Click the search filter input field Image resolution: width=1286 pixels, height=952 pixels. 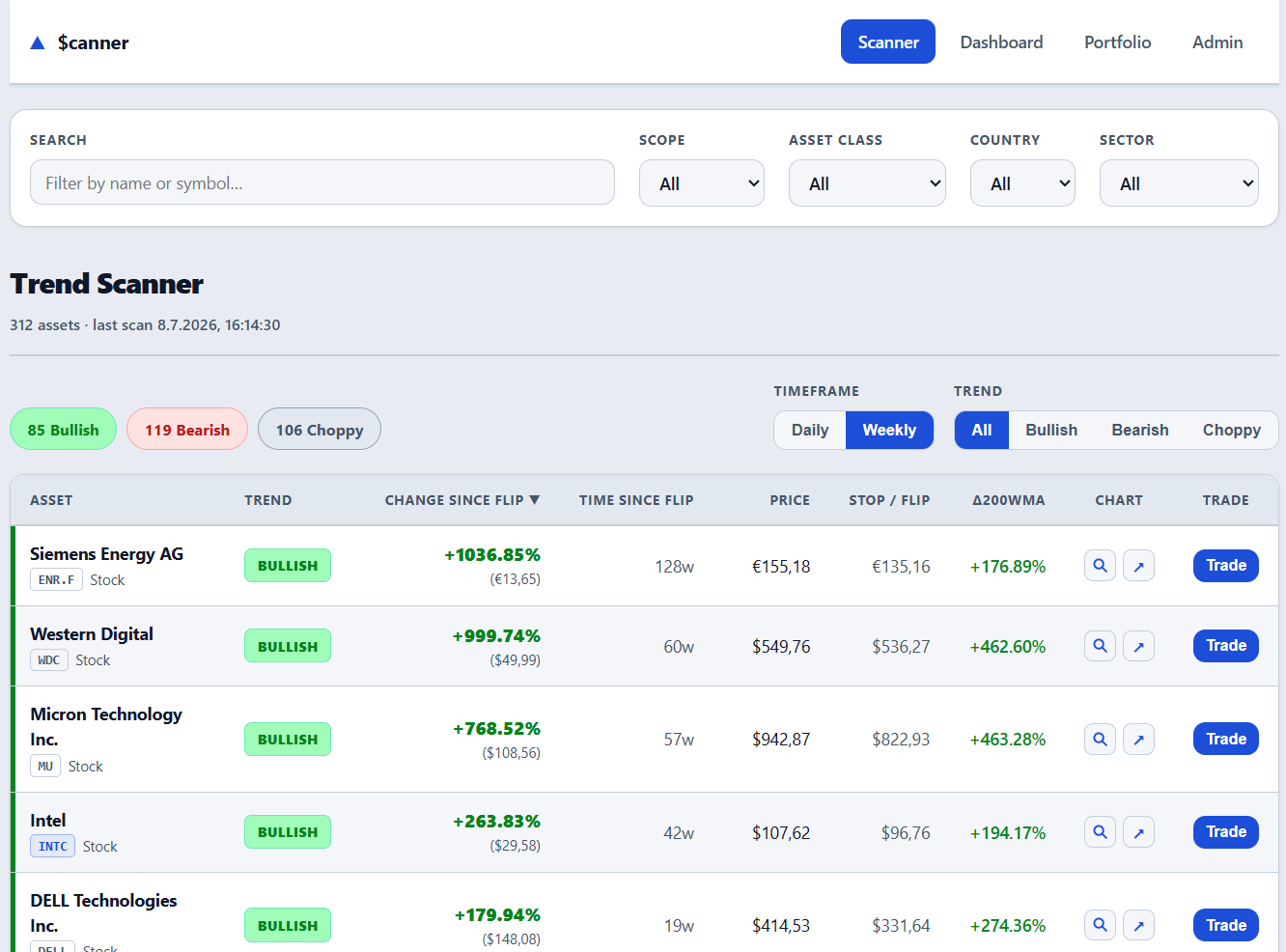pyautogui.click(x=322, y=182)
